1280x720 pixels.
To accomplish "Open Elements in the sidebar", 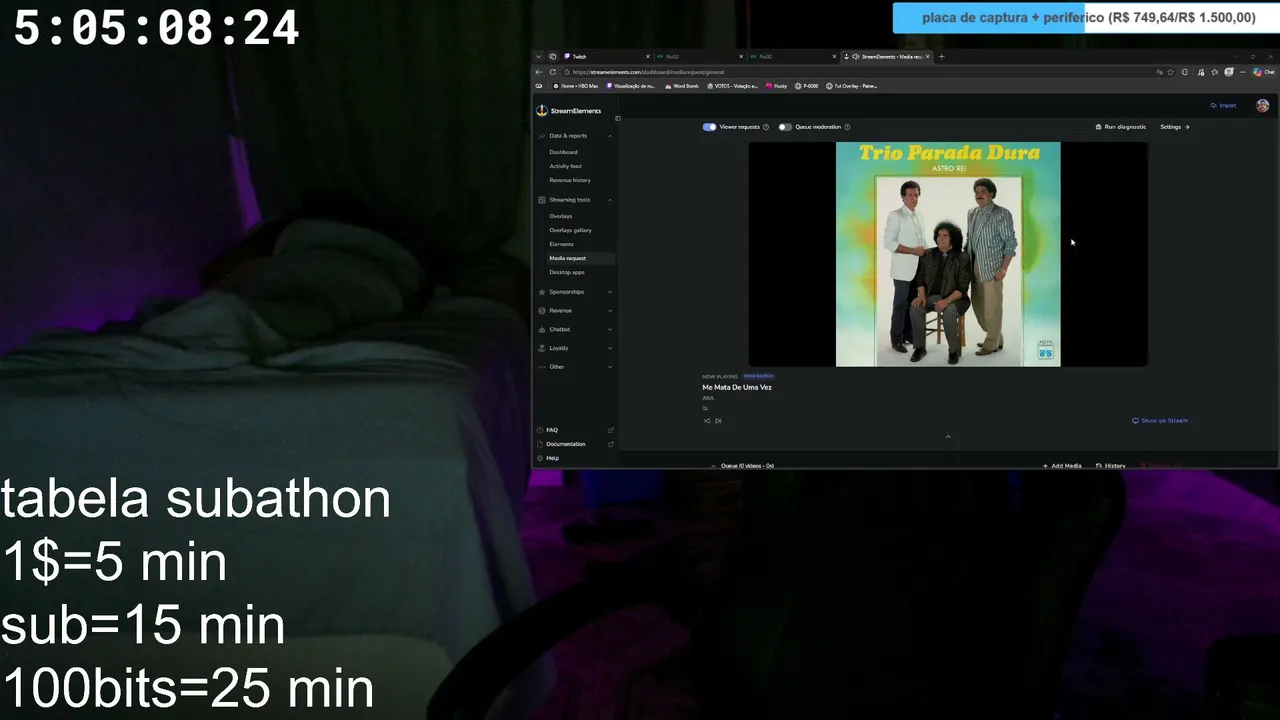I will tap(561, 244).
